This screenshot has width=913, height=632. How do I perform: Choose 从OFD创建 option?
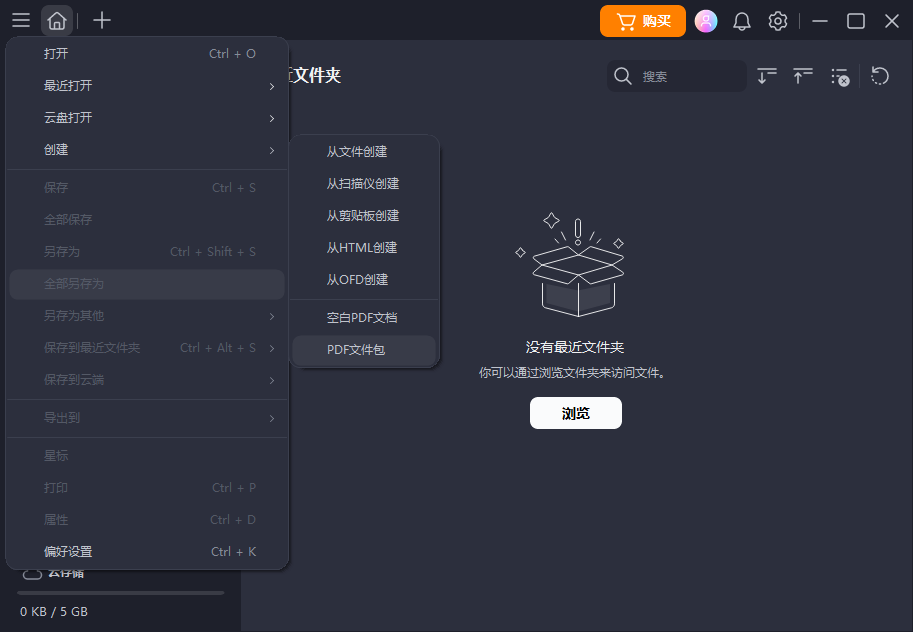tap(364, 280)
